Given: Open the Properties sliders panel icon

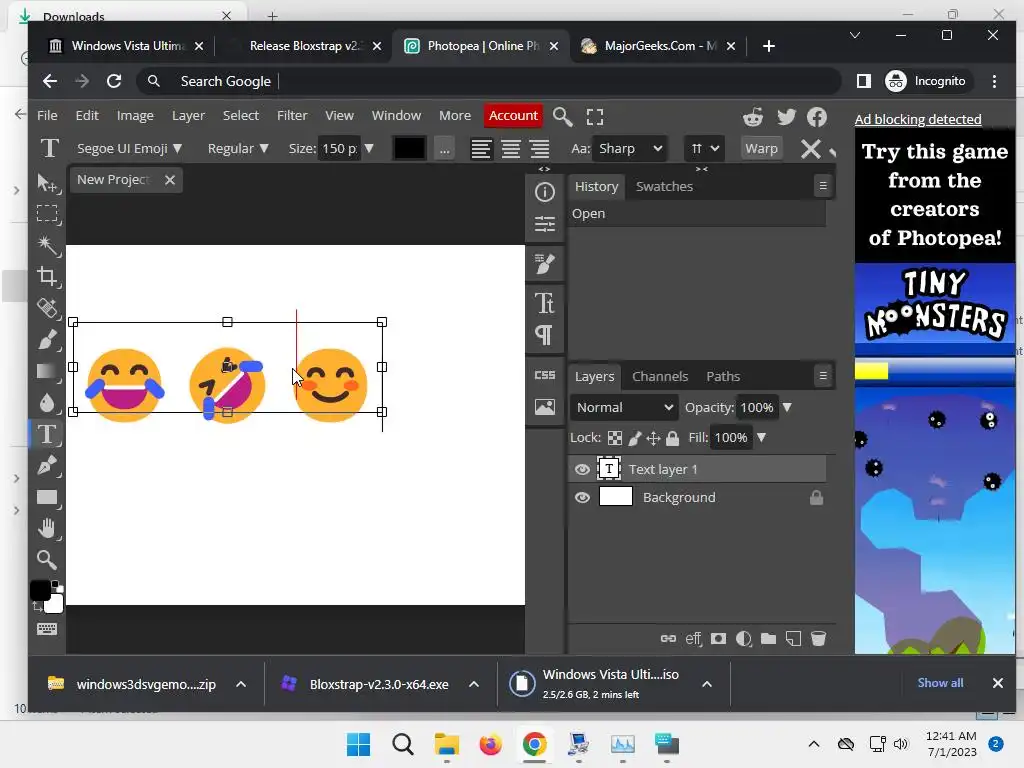Looking at the screenshot, I should (x=545, y=224).
